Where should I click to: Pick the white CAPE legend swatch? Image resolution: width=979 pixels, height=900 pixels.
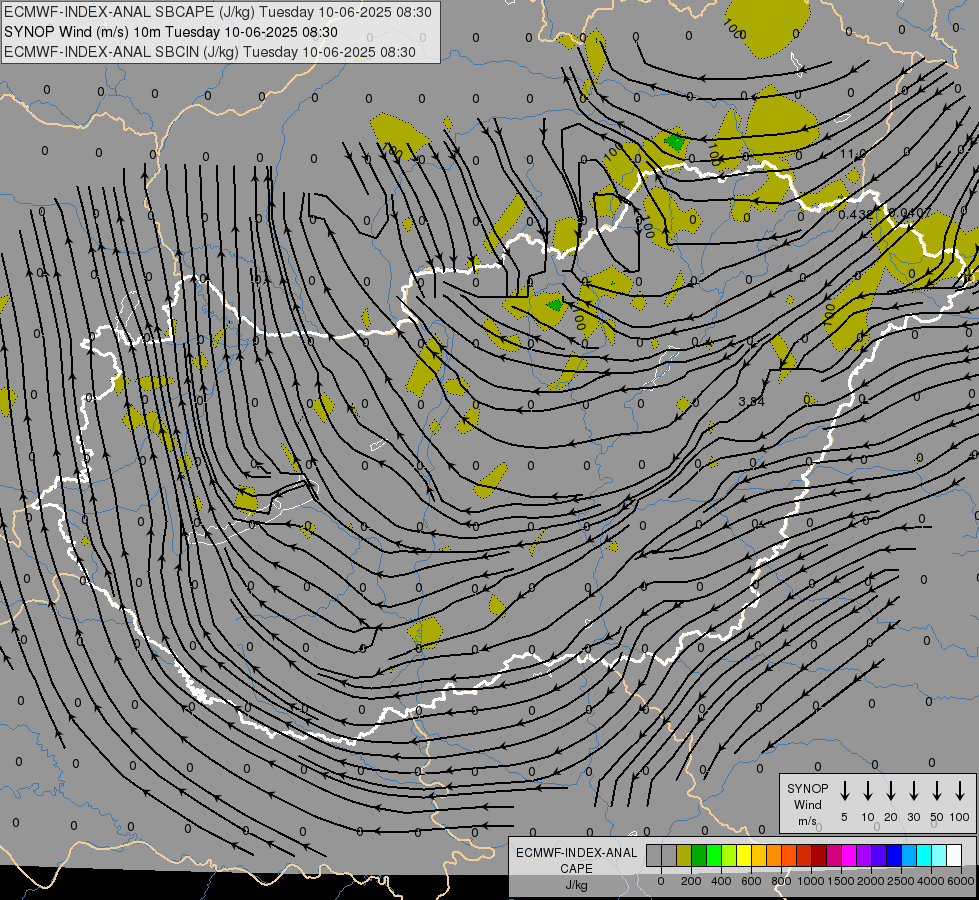953,855
